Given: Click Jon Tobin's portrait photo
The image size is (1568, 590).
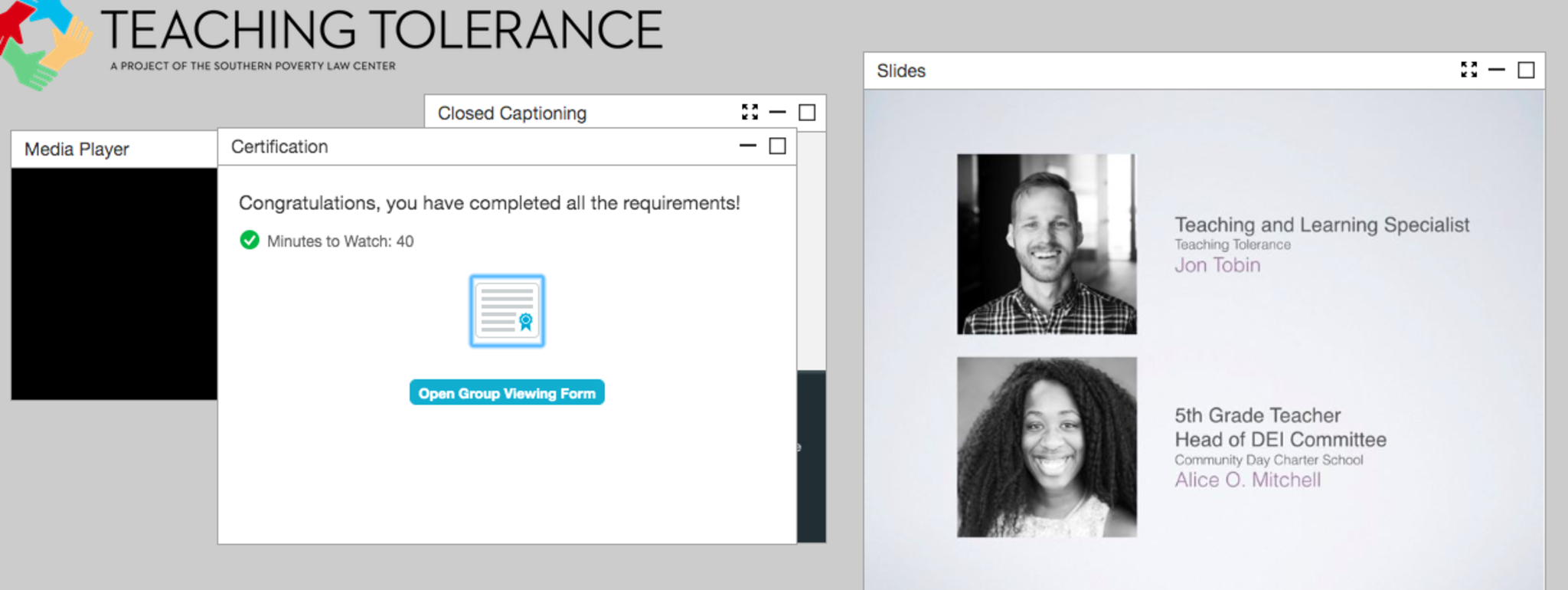Looking at the screenshot, I should (1047, 244).
